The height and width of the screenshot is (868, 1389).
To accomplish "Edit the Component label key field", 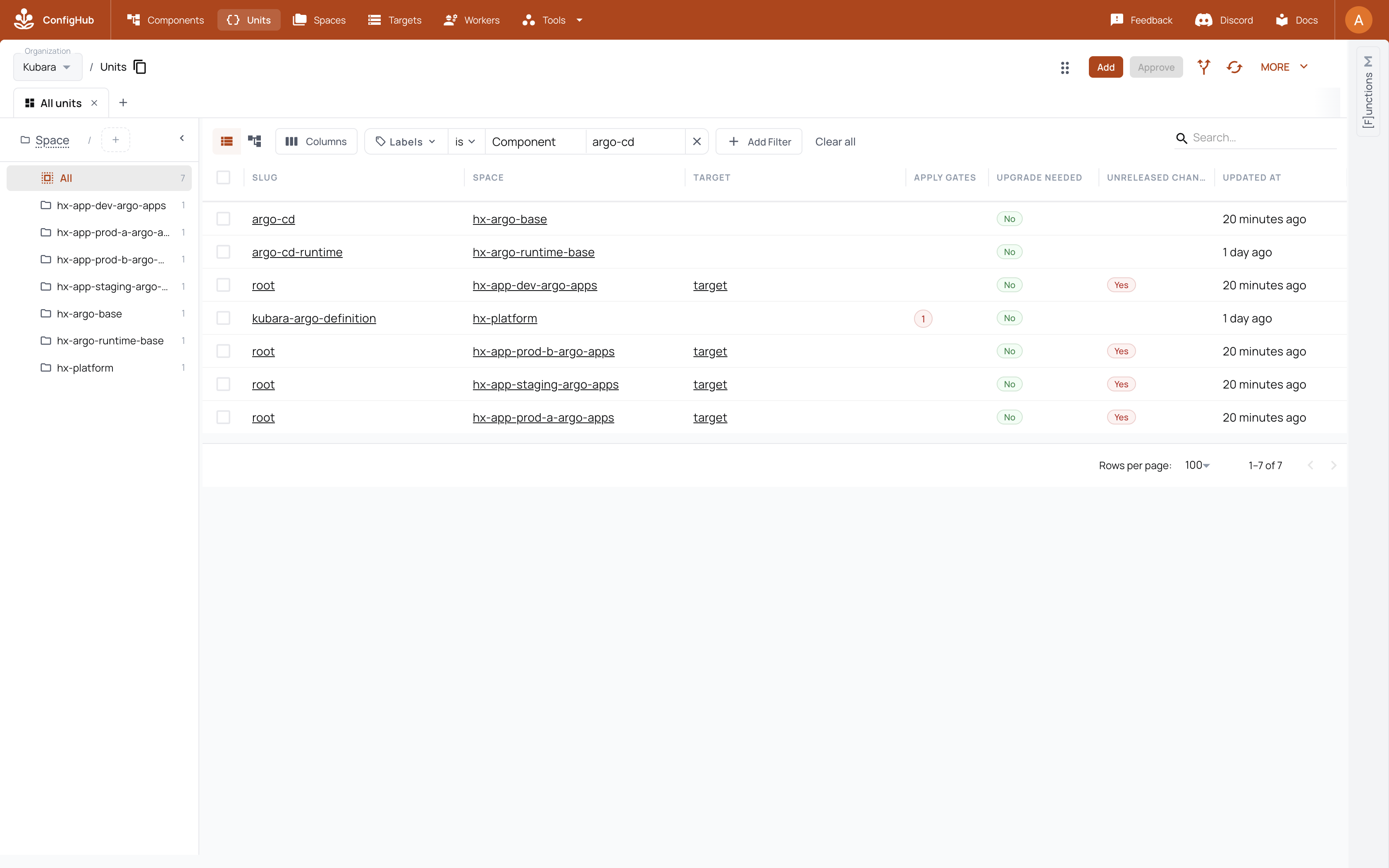I will 535,142.
